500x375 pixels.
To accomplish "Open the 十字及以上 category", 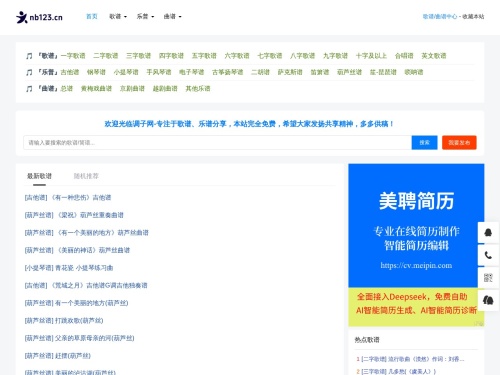I will click(x=371, y=56).
